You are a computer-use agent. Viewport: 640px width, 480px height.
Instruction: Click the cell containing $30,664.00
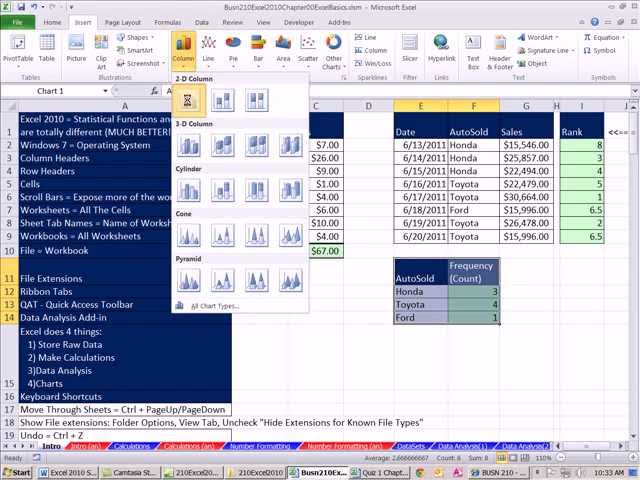tap(526, 197)
